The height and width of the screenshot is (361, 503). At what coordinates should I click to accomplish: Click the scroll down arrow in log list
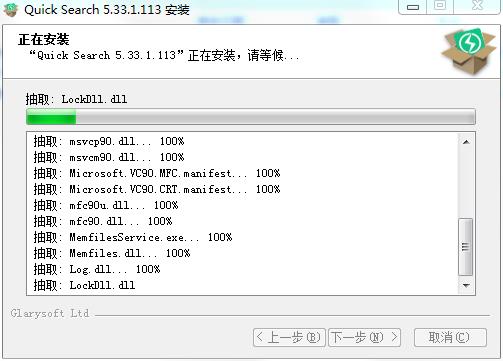click(x=466, y=285)
